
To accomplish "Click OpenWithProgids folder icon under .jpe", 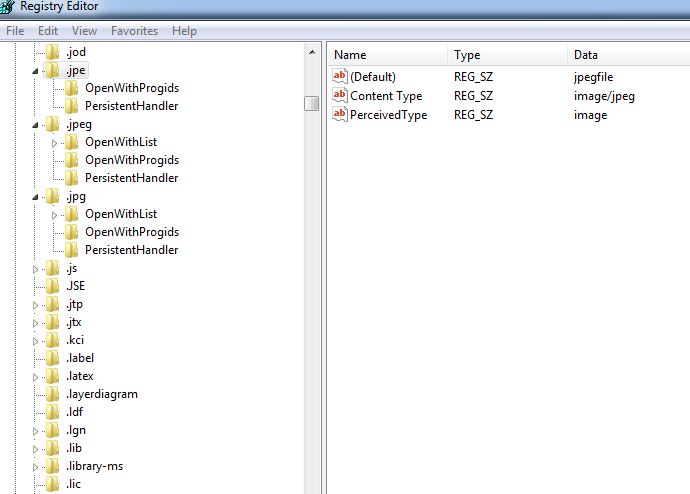I will tap(71, 88).
